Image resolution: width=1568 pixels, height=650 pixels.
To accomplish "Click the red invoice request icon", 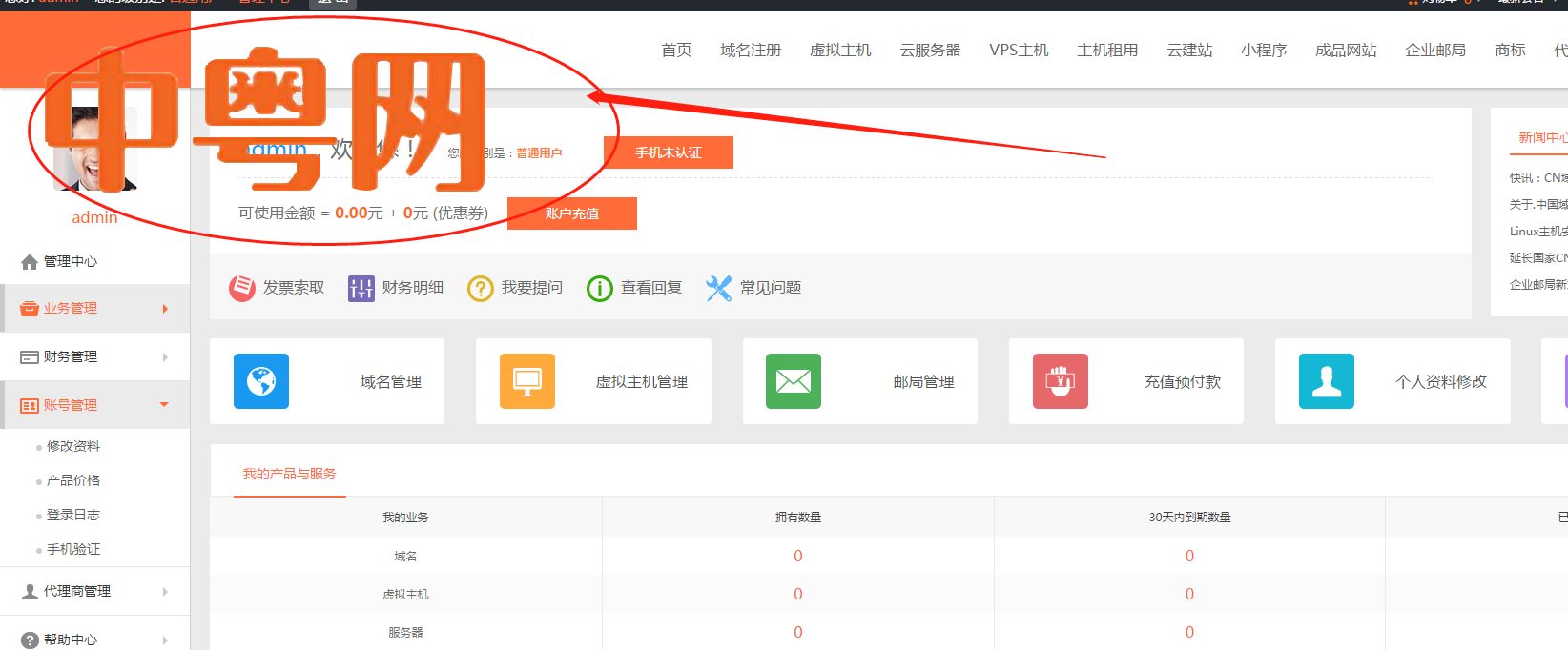I will (242, 288).
